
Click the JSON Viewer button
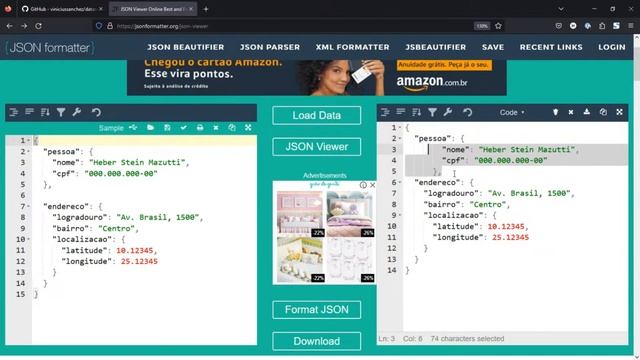[317, 147]
